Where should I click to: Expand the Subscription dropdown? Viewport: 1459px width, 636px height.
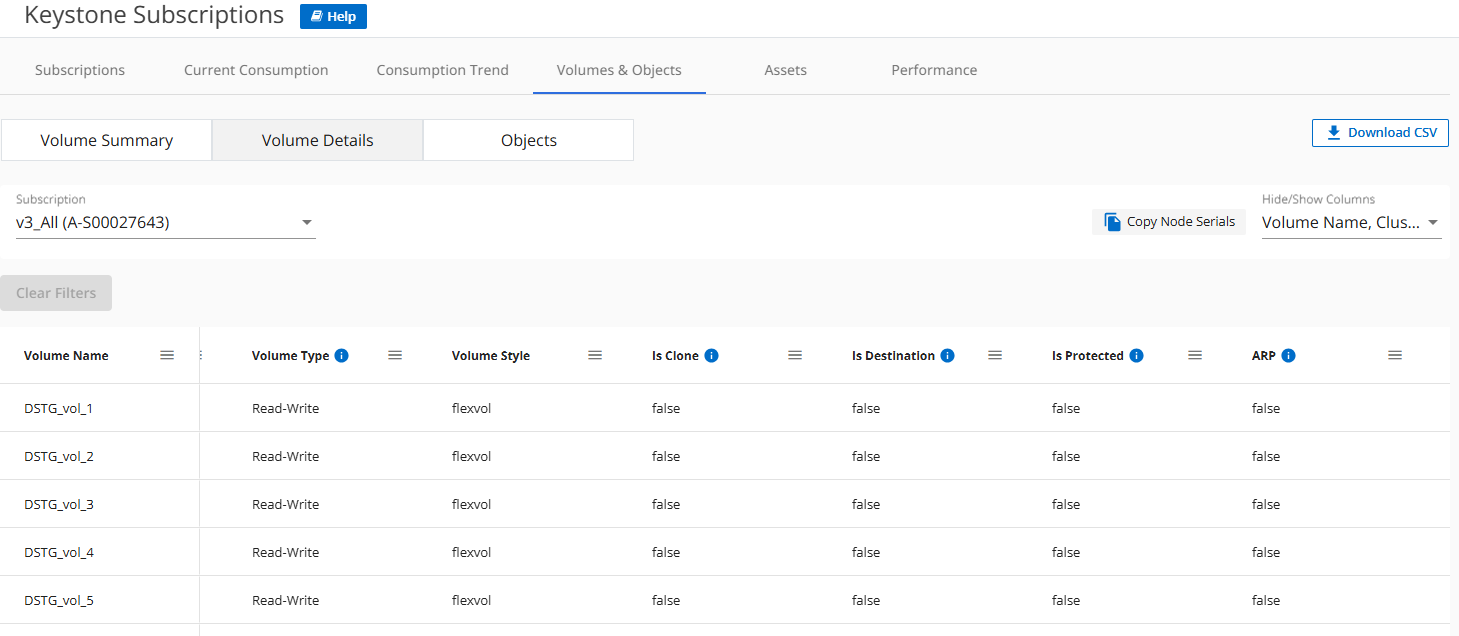pos(307,223)
